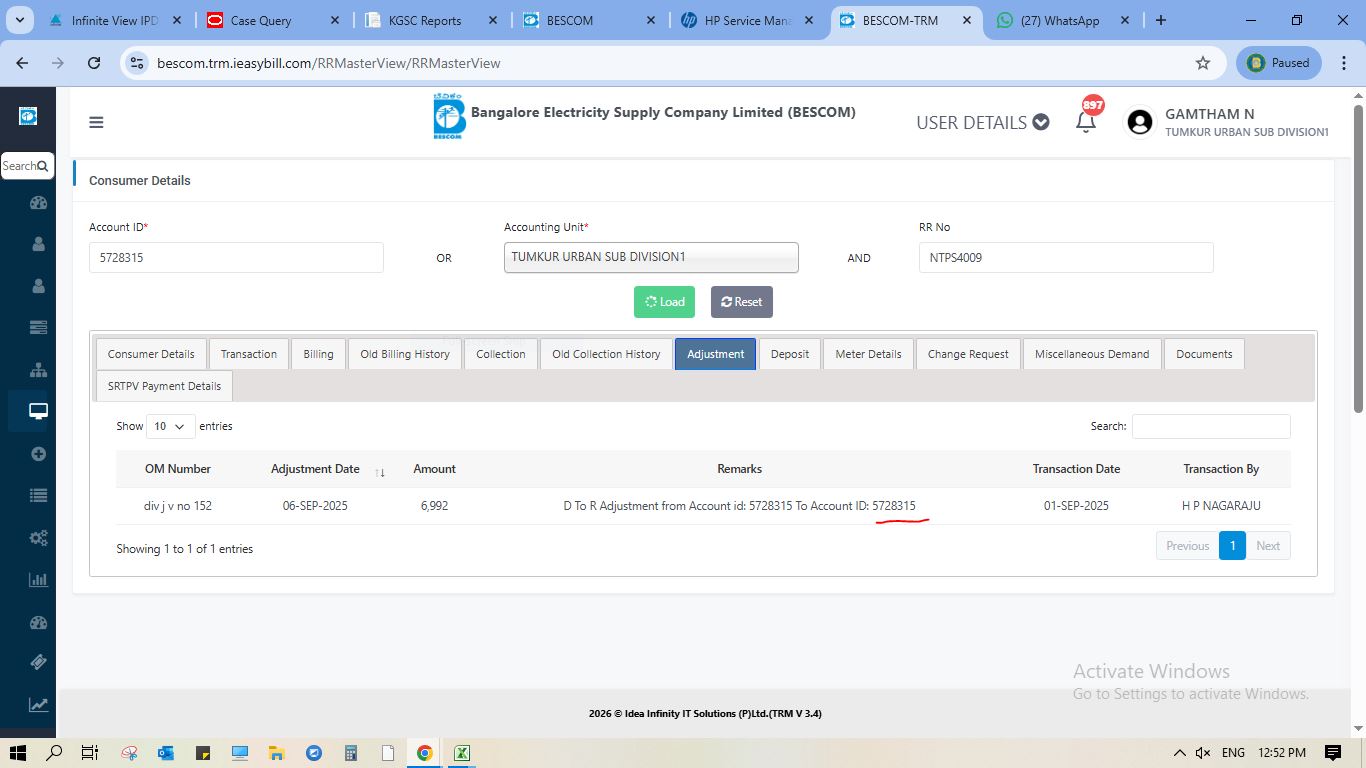
Task: Open the Show entries count dropdown
Action: pyautogui.click(x=170, y=426)
